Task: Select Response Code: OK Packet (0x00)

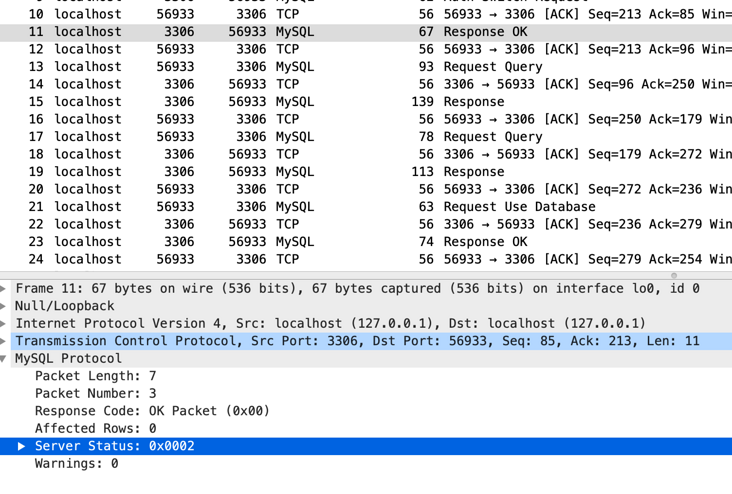Action: tap(152, 411)
